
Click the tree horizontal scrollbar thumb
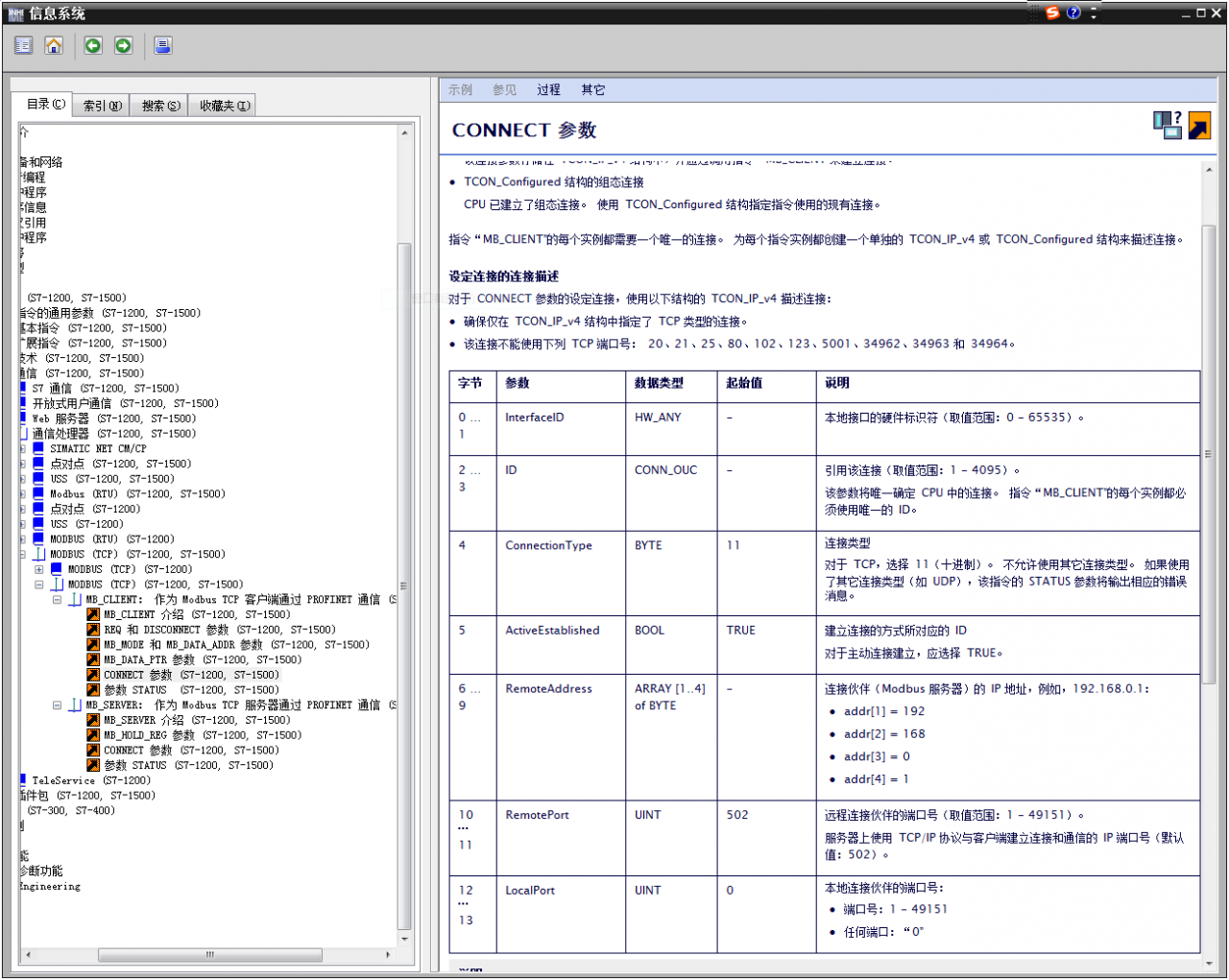[x=209, y=954]
